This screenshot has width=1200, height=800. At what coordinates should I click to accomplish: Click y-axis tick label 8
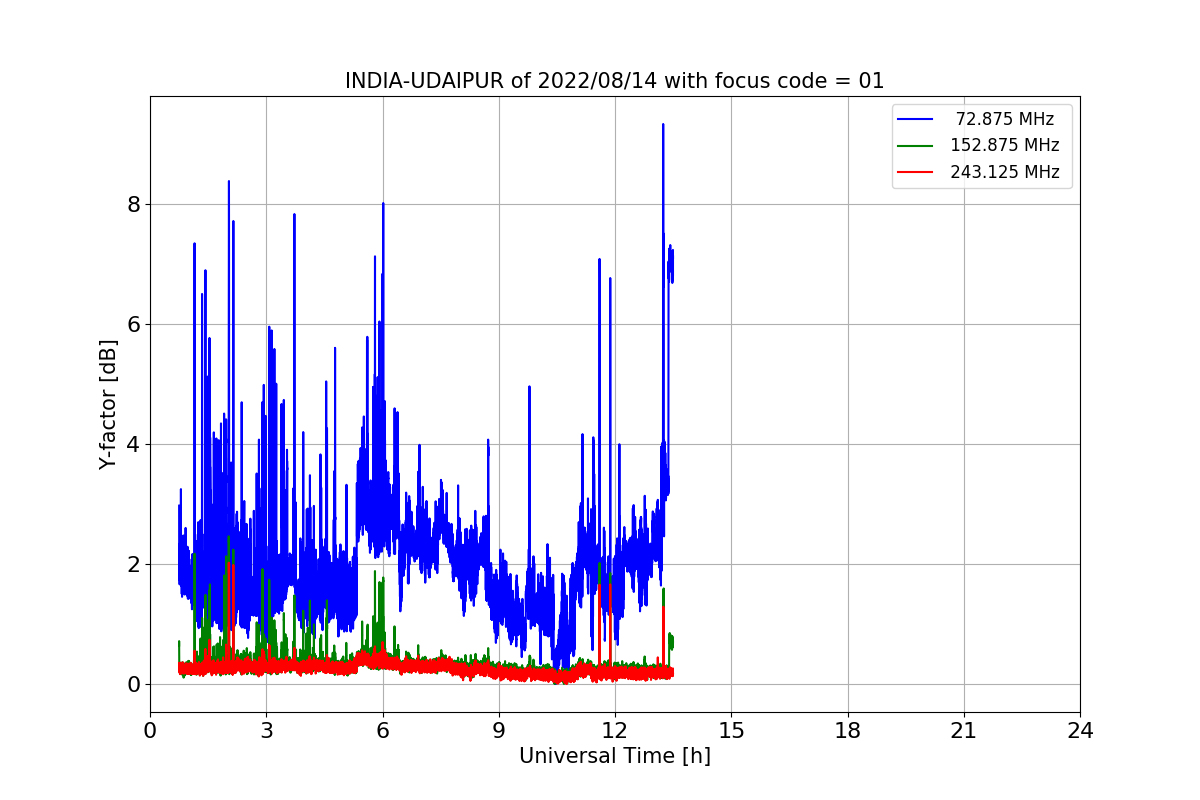point(134,205)
